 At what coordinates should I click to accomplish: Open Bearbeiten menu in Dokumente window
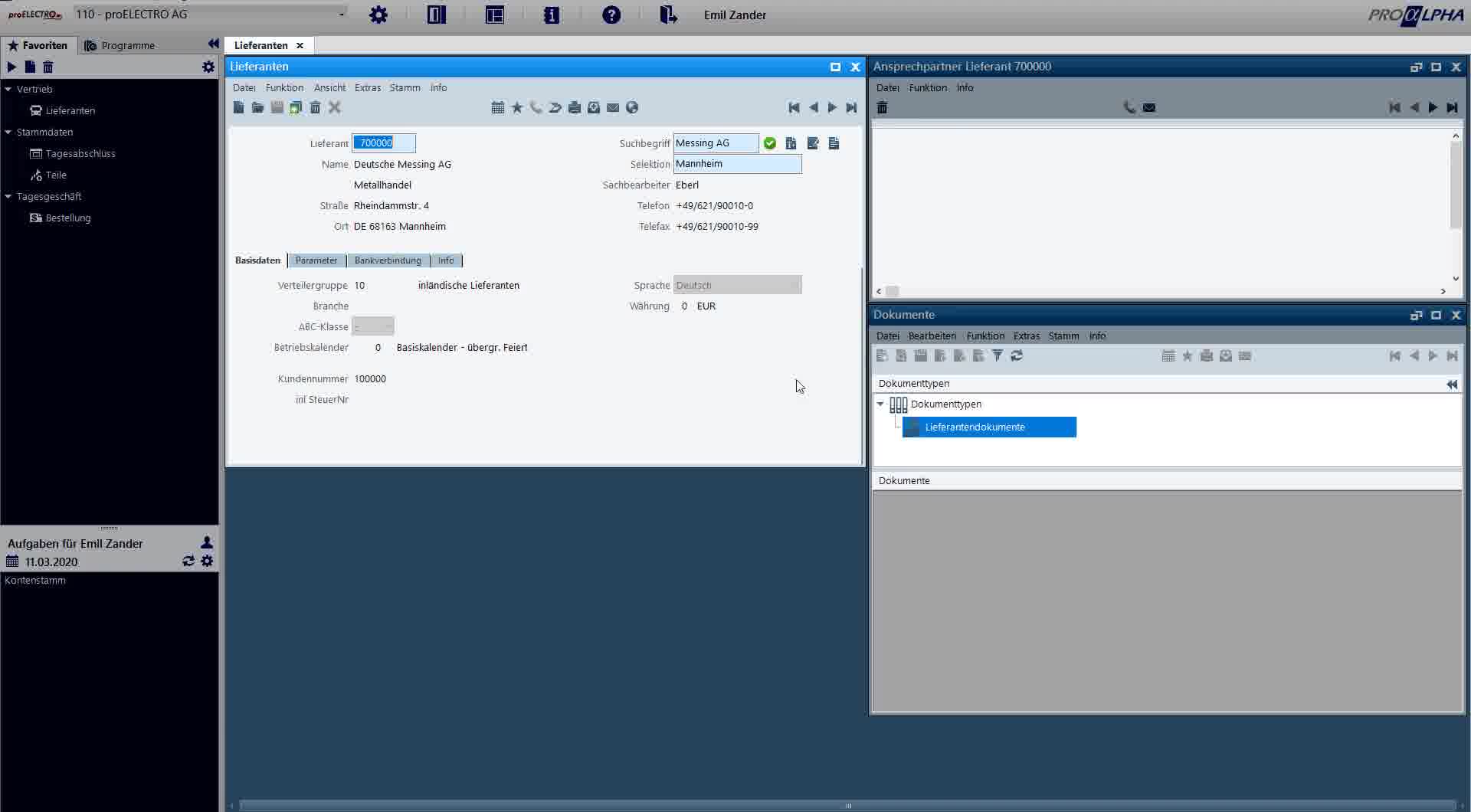coord(932,336)
